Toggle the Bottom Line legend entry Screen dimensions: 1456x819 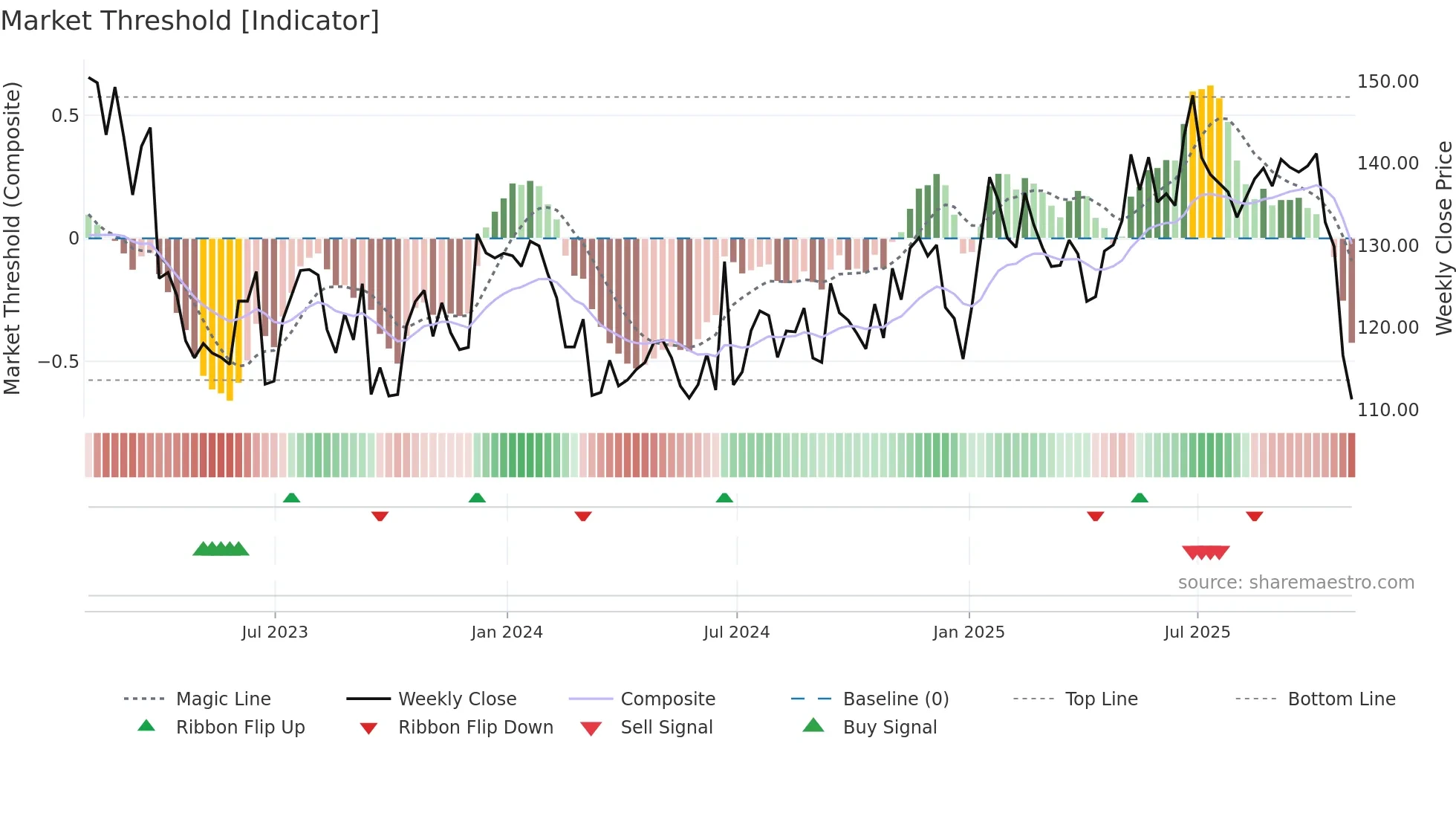(1341, 699)
